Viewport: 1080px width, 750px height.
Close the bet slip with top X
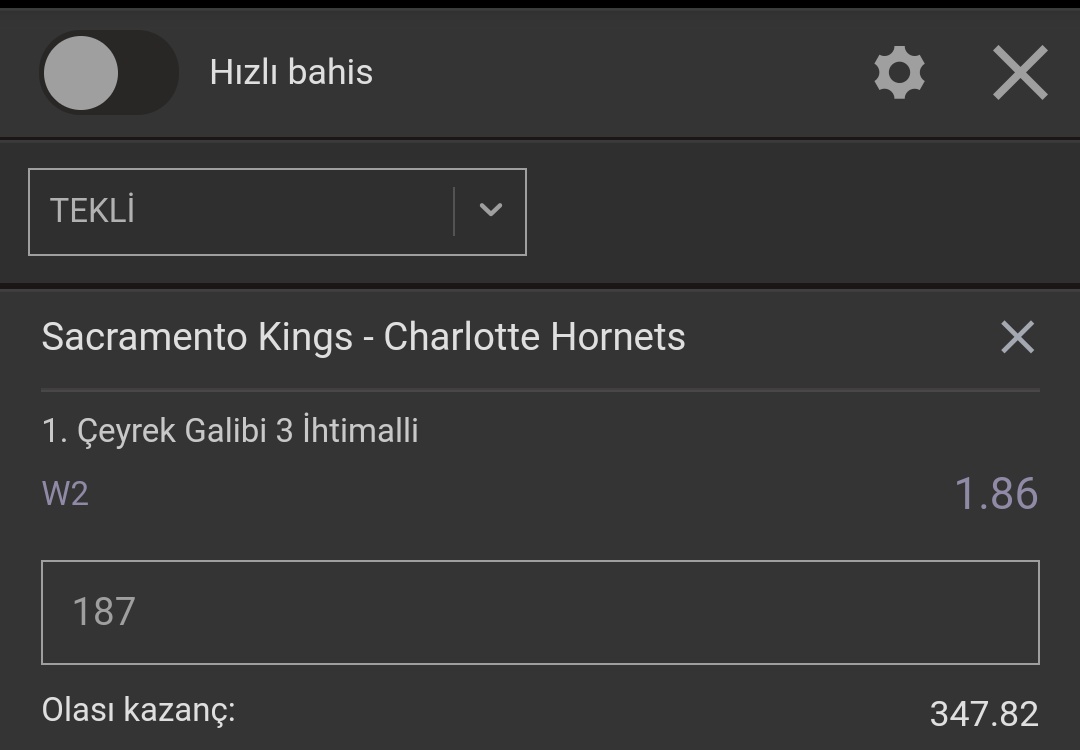pyautogui.click(x=1020, y=72)
